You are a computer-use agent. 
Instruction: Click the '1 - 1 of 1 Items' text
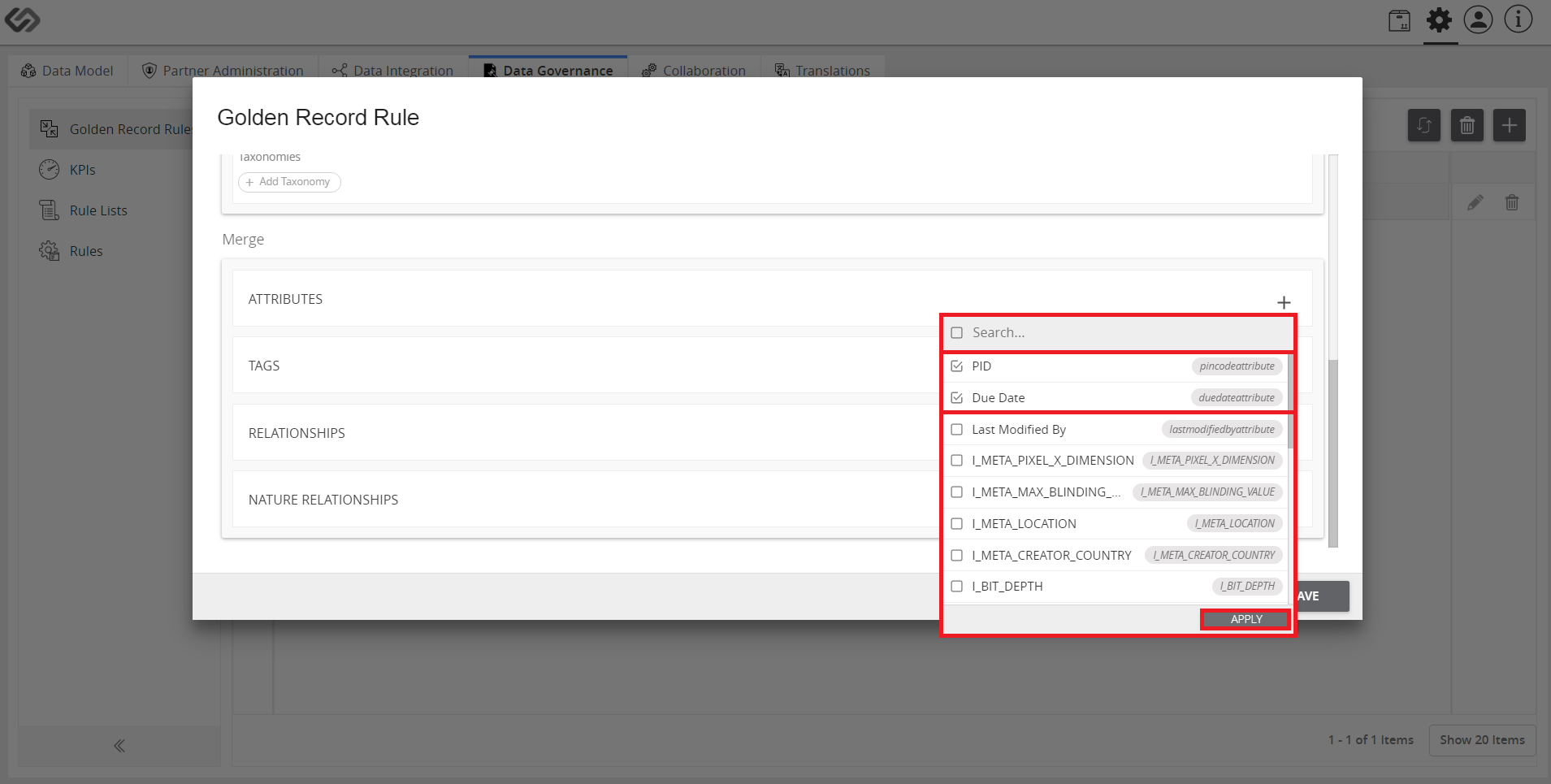click(1371, 740)
